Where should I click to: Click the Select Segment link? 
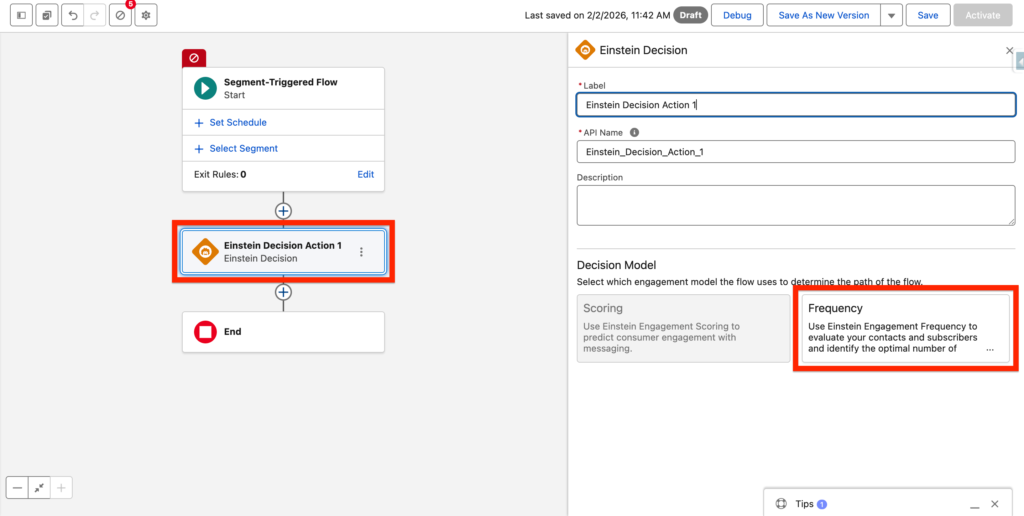coord(243,149)
